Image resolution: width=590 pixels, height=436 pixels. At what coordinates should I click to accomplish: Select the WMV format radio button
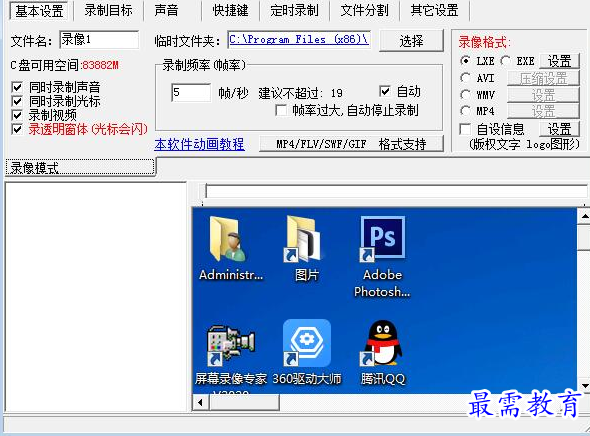point(465,94)
